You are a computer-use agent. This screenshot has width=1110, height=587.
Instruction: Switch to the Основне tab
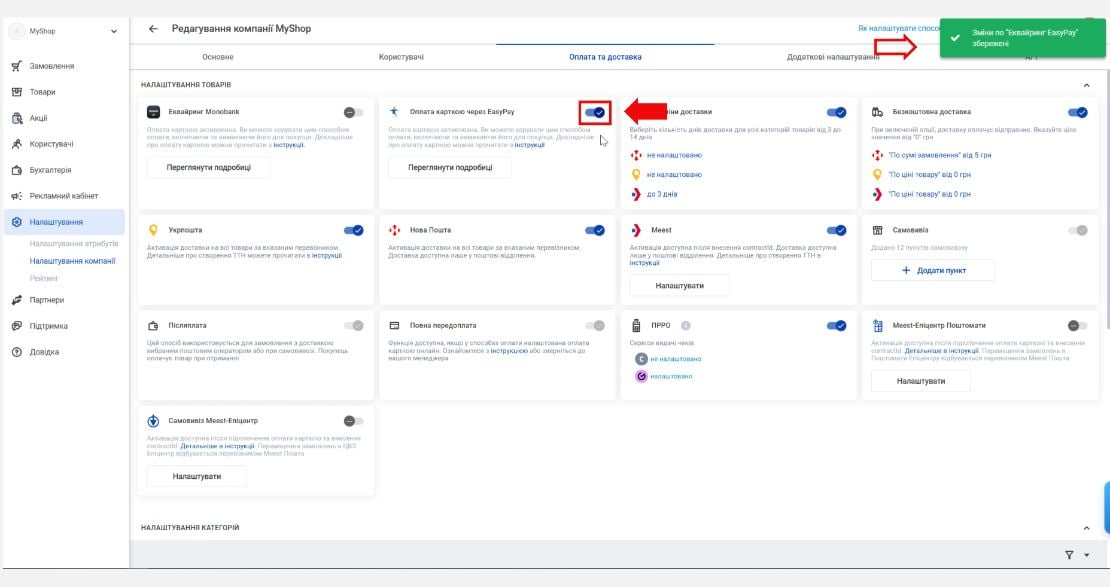[218, 57]
